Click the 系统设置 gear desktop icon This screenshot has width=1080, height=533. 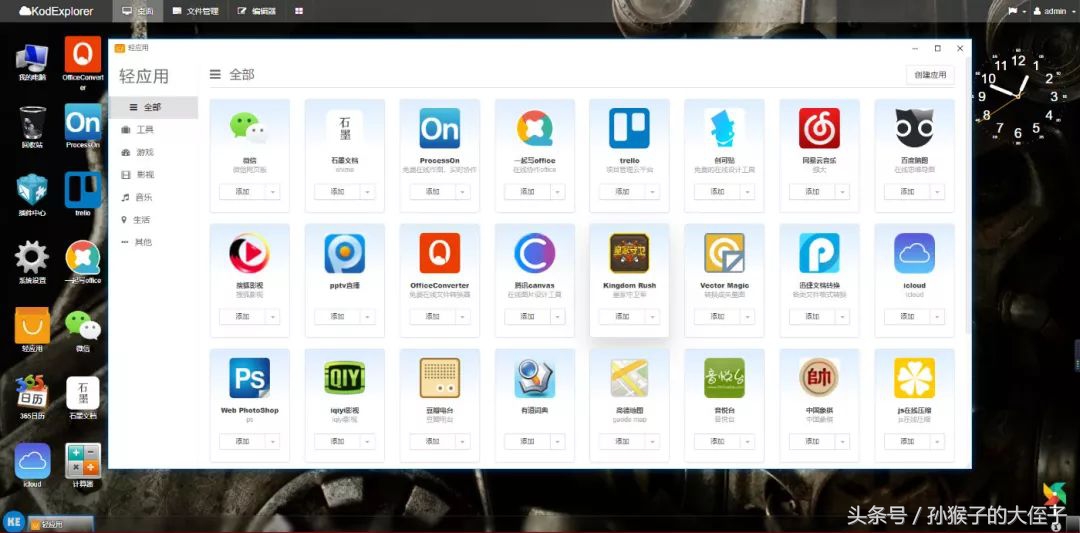(x=32, y=258)
